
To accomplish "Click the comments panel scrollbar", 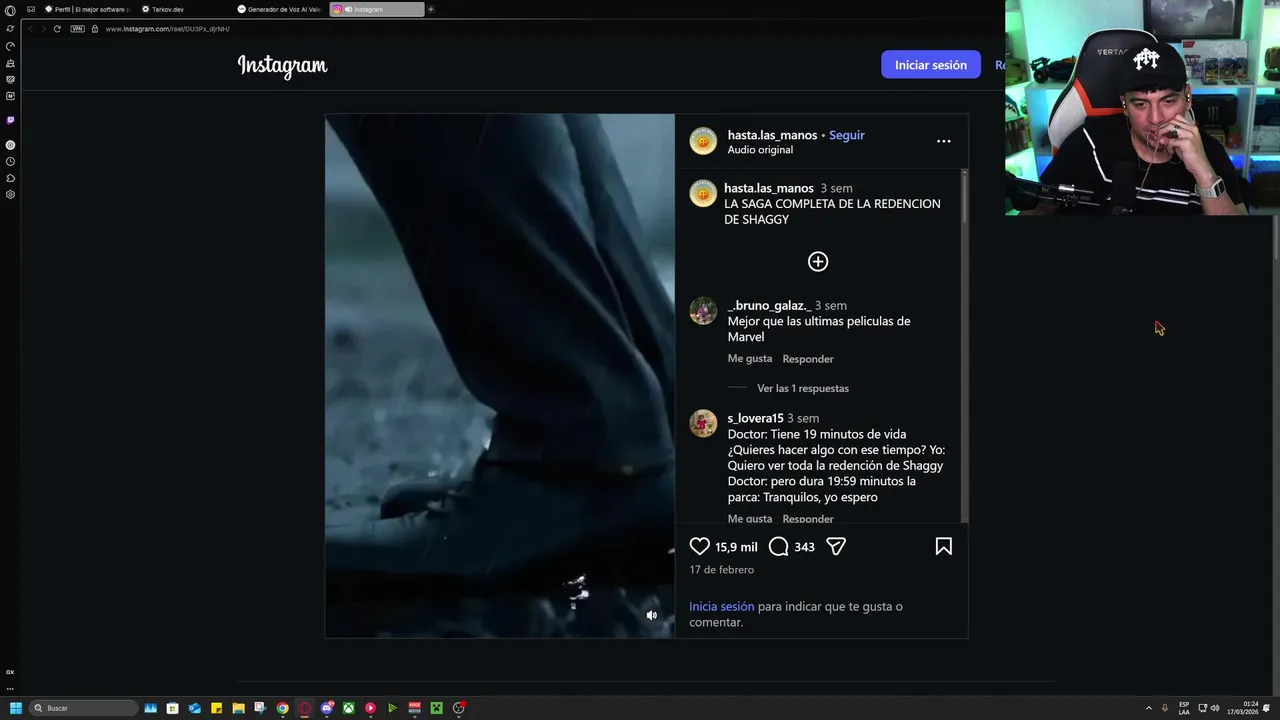I will (x=964, y=345).
